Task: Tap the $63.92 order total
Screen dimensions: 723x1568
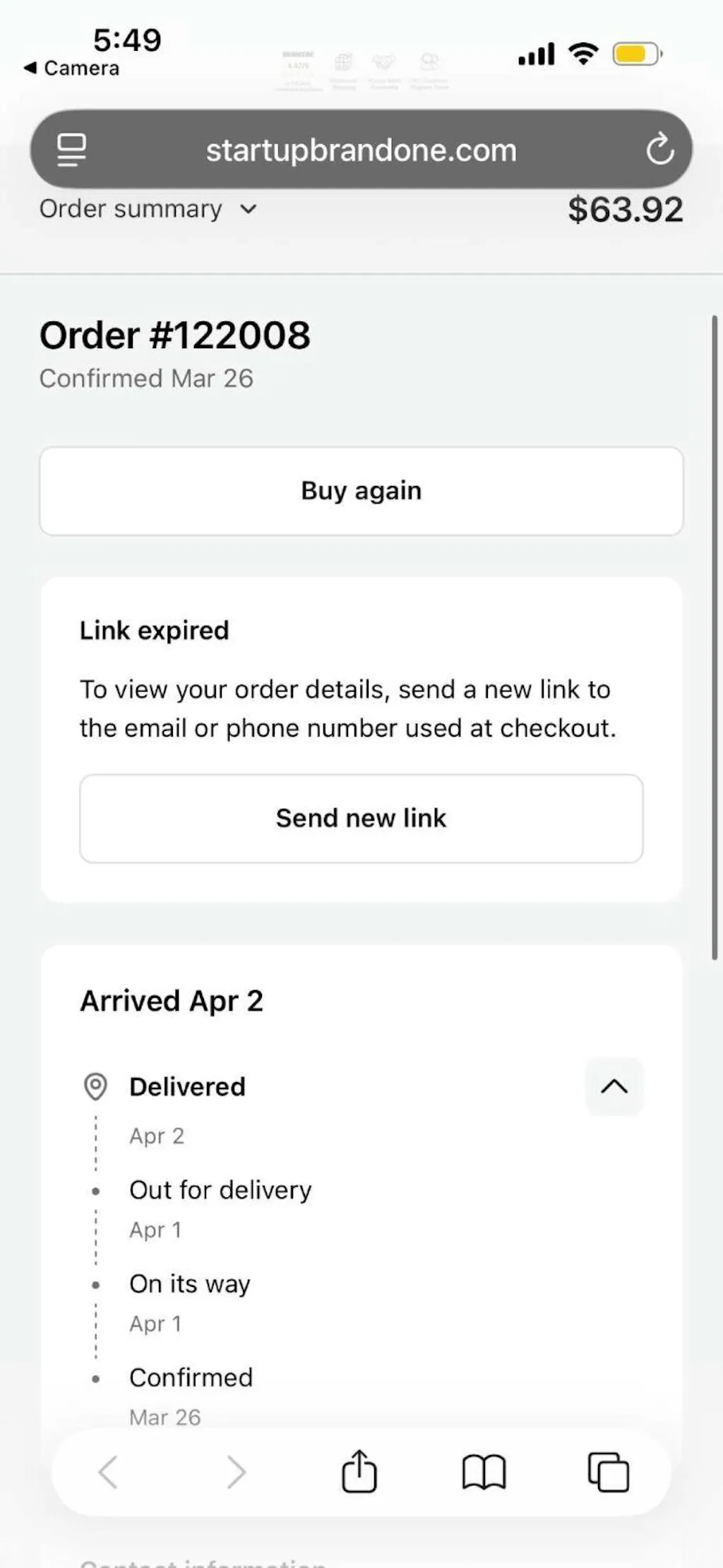Action: 626,210
